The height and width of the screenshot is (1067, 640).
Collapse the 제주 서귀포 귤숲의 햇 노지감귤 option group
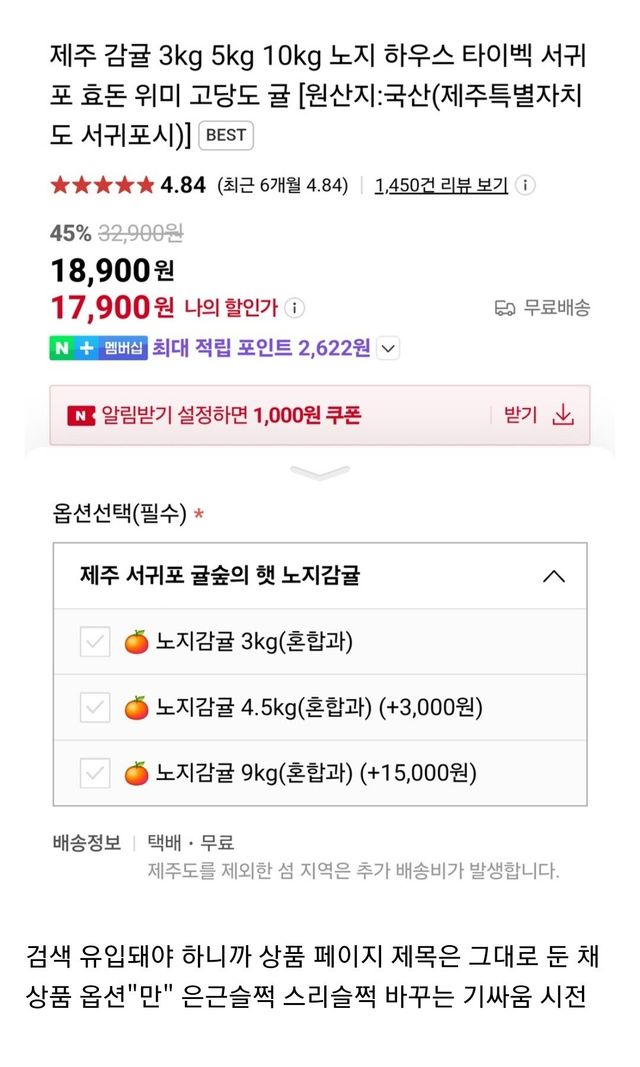(553, 576)
